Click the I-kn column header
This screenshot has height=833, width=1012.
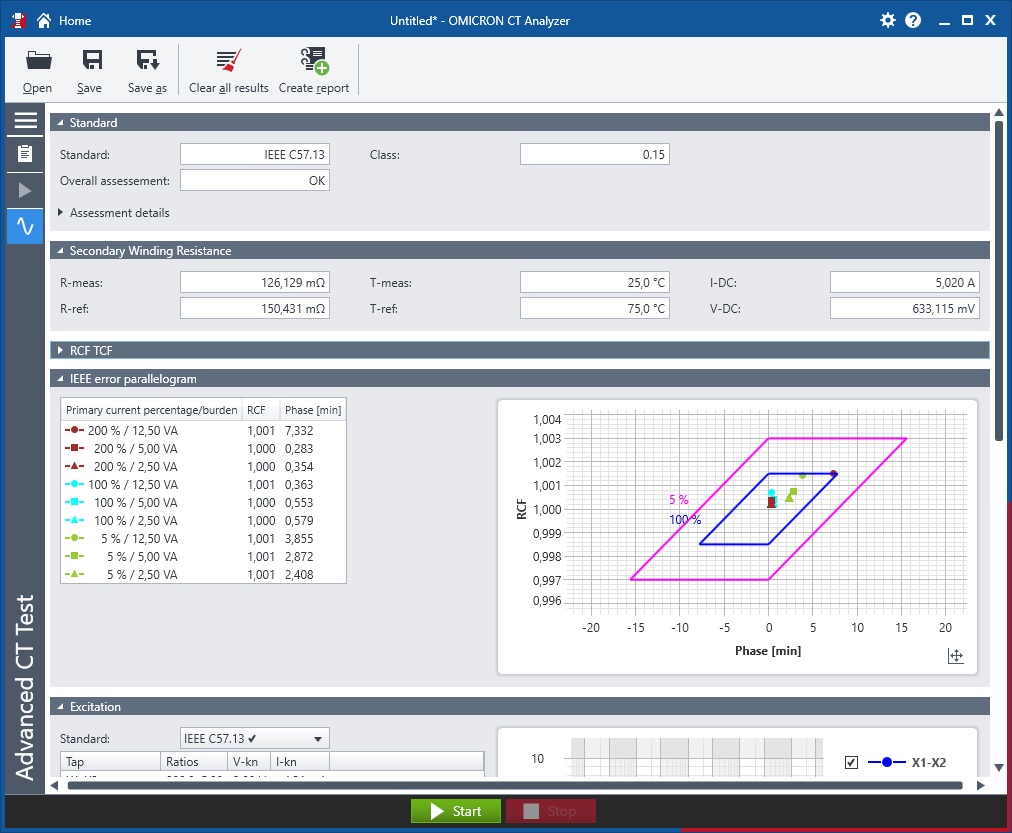299,762
